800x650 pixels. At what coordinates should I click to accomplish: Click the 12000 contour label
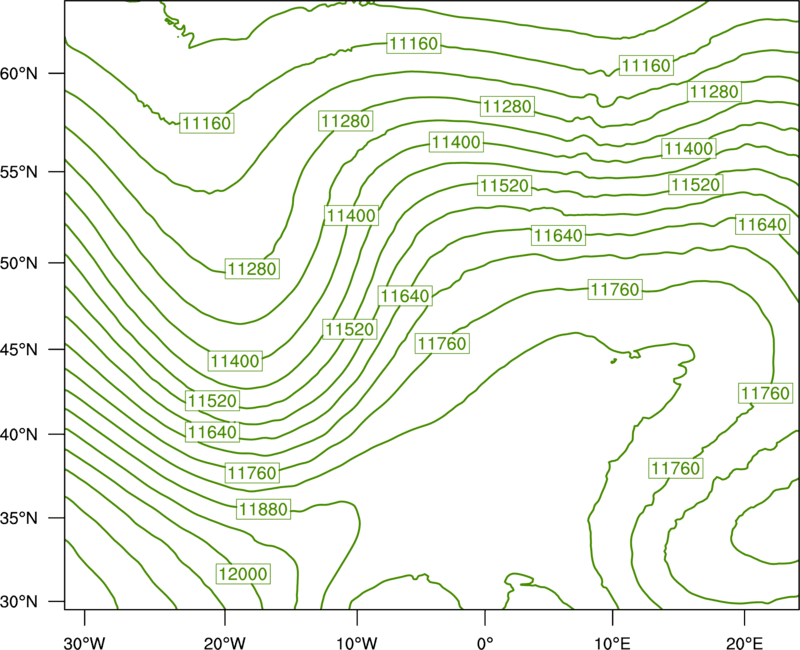coord(243,574)
